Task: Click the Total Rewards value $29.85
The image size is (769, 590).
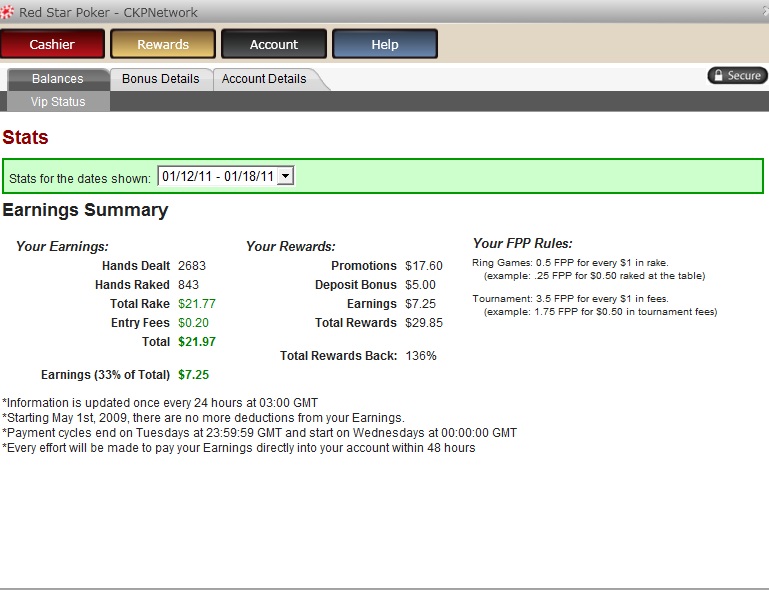Action: click(x=424, y=323)
